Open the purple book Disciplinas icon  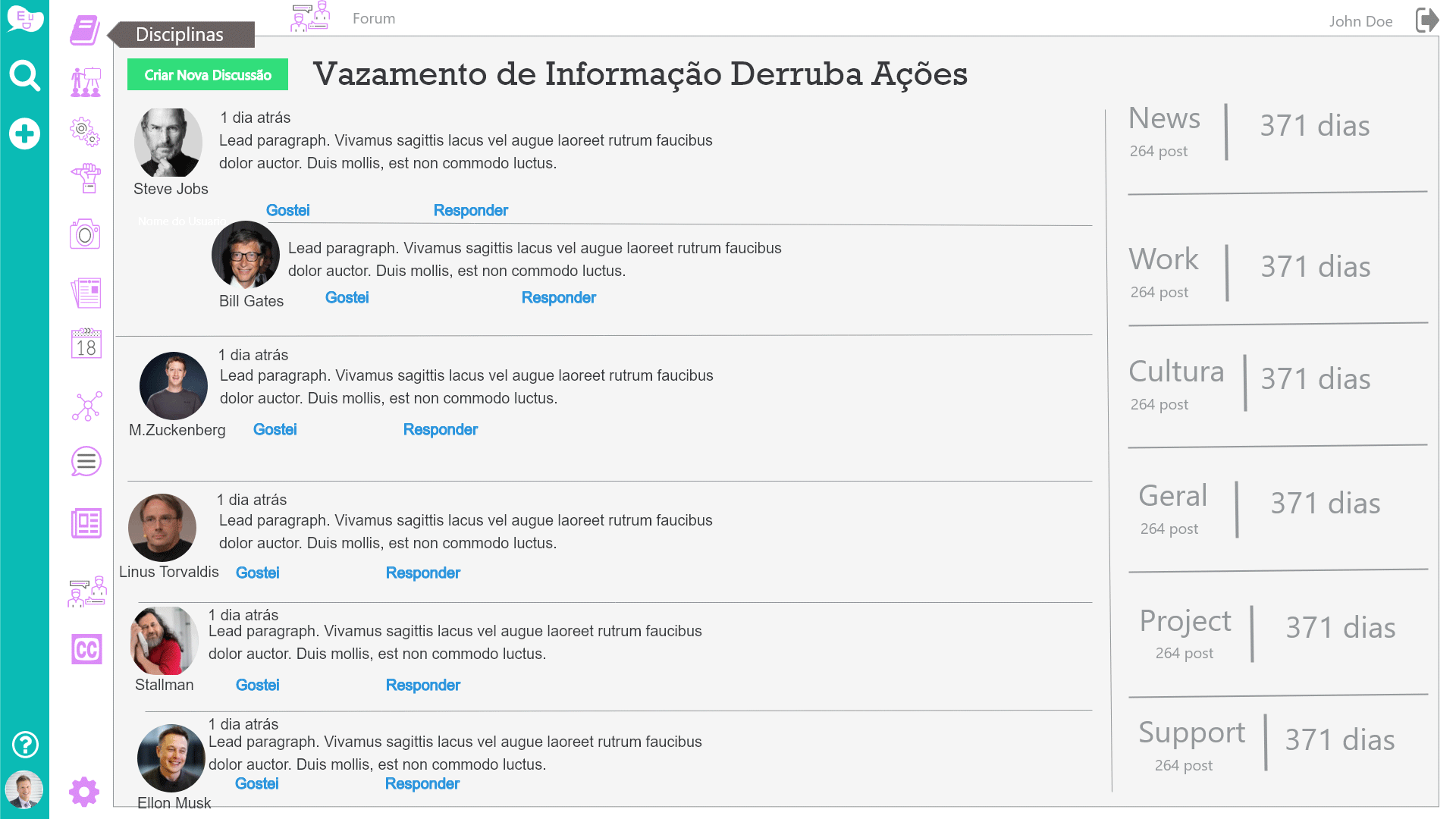click(84, 31)
